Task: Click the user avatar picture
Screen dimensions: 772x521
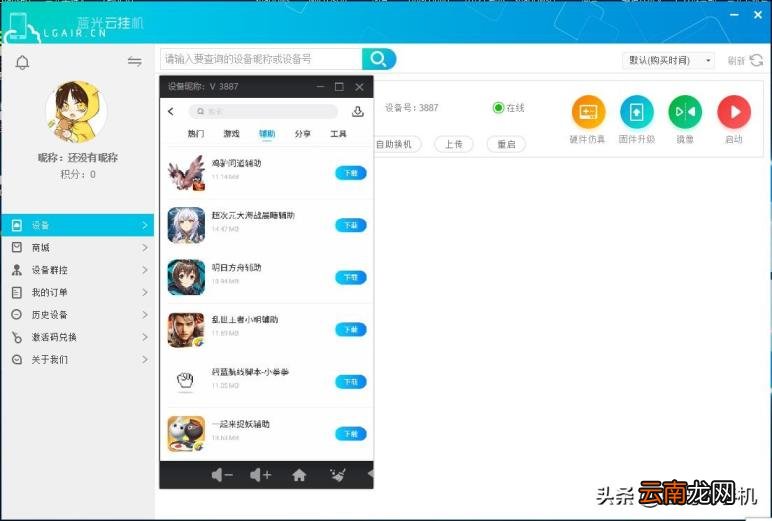Action: [76, 112]
